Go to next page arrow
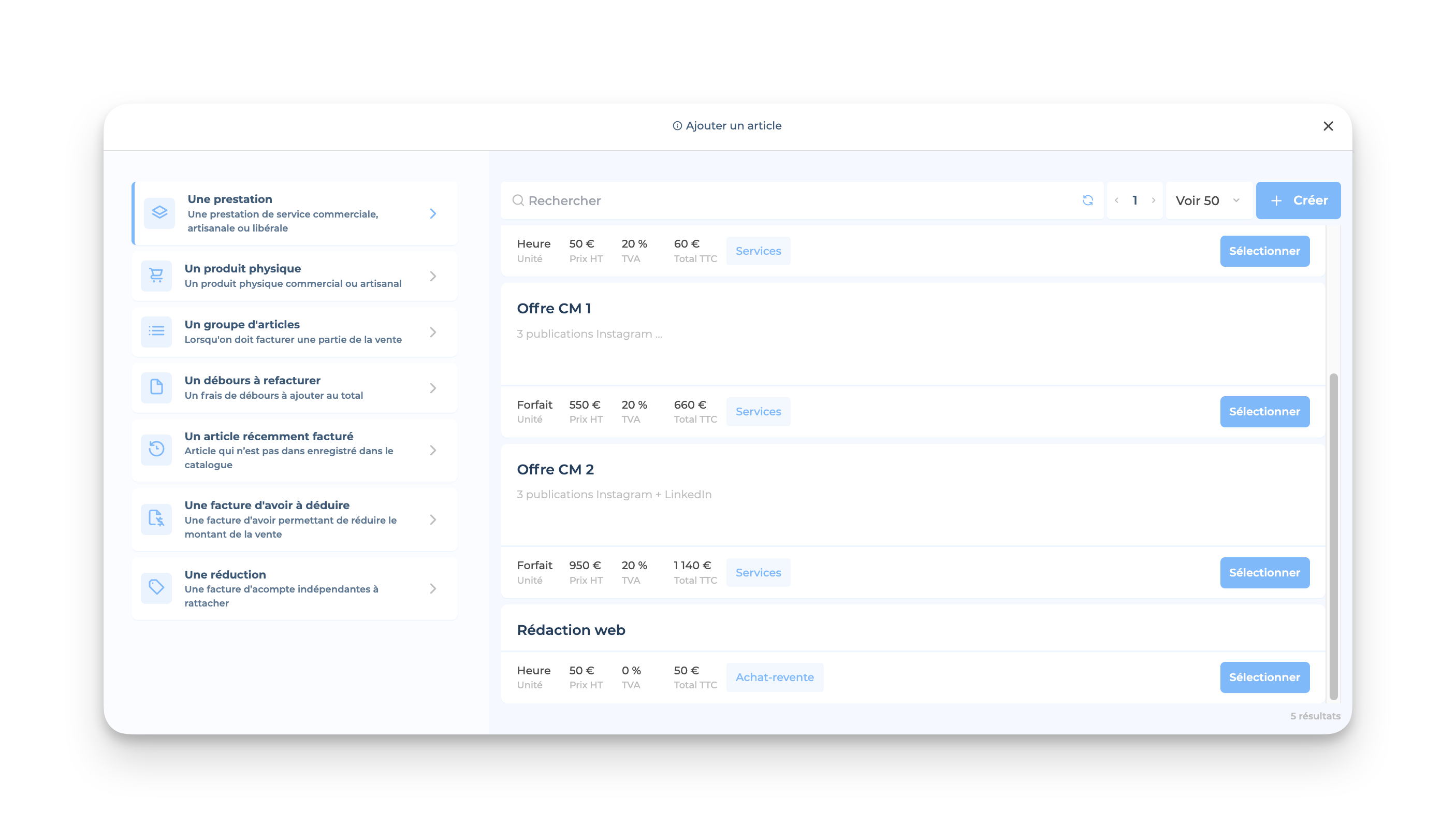The image size is (1456, 838). coord(1154,200)
